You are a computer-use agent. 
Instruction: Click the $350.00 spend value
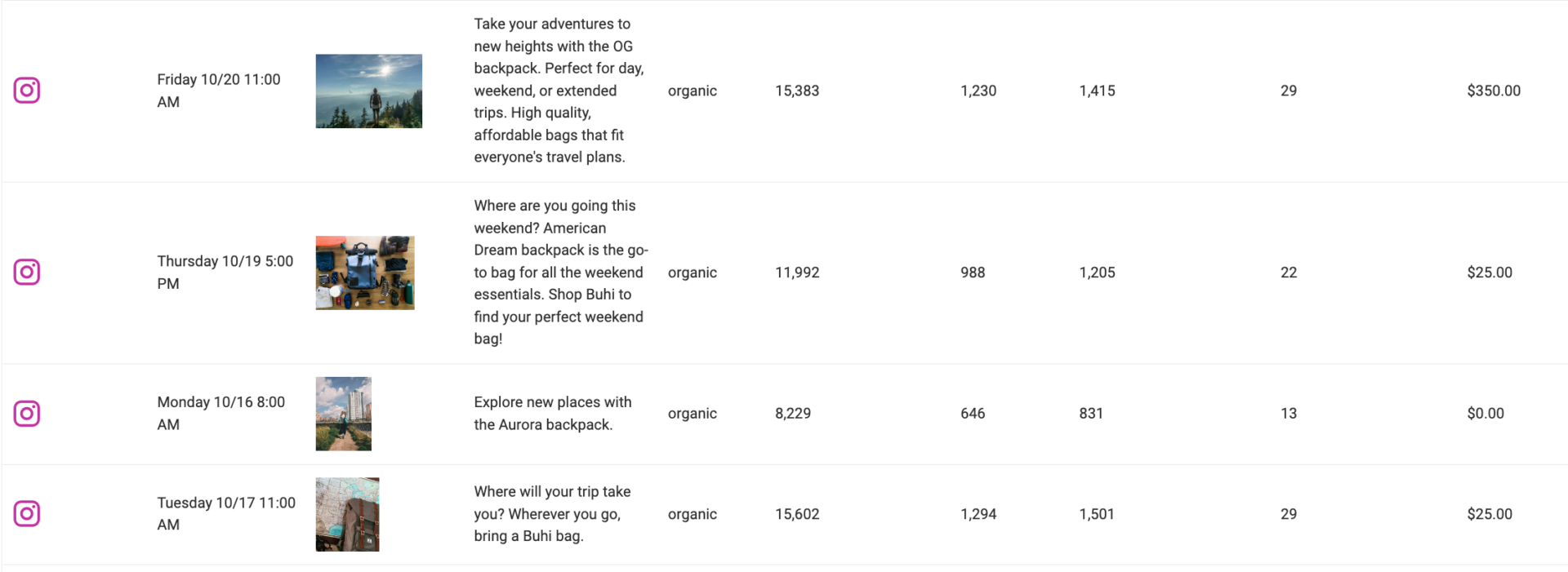tap(1494, 91)
